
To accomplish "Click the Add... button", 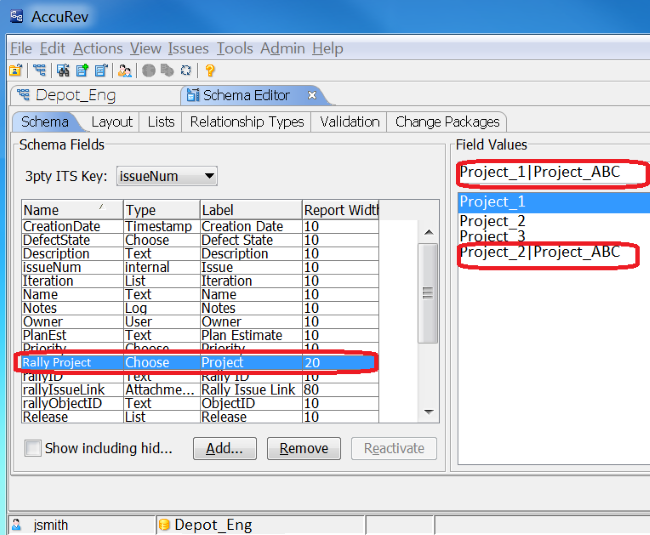I will tap(224, 448).
